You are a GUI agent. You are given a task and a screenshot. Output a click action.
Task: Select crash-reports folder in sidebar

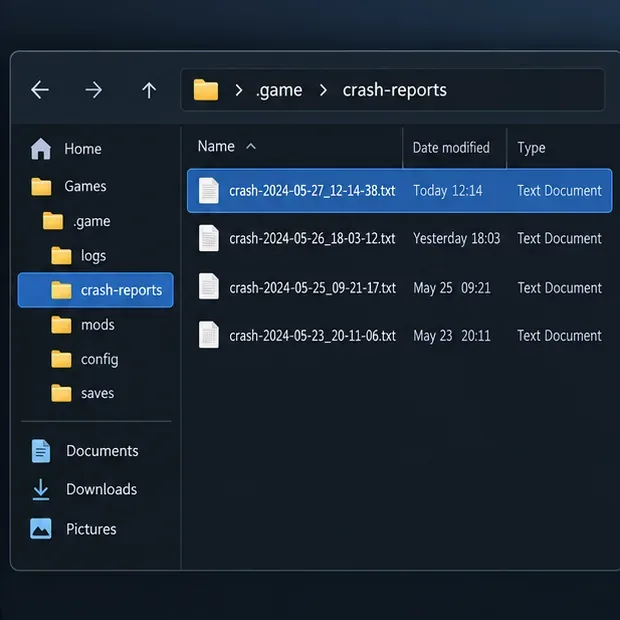point(96,290)
